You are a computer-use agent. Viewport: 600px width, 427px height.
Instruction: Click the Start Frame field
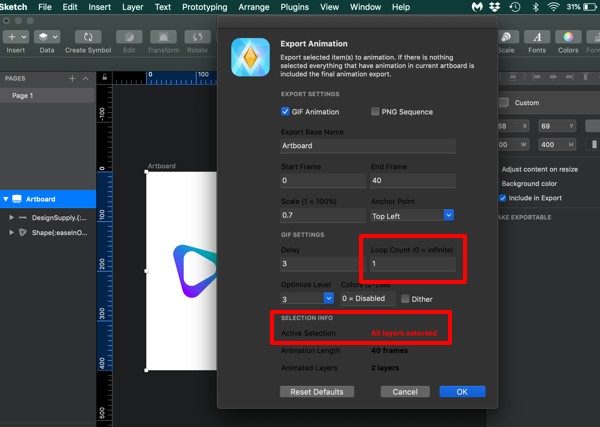coord(323,180)
